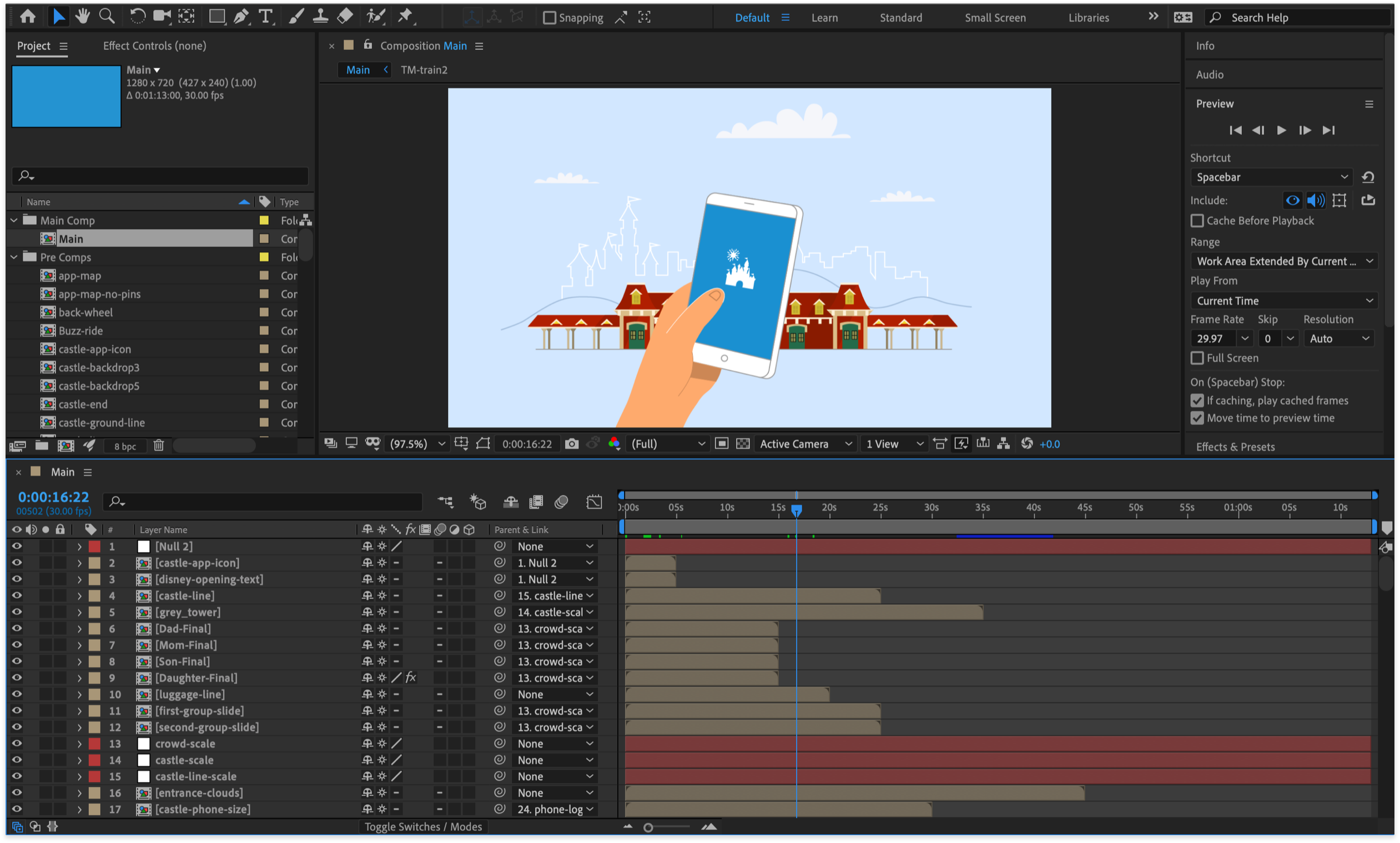Create new folder in Project panel
This screenshot has height=843, width=1400.
click(42, 445)
